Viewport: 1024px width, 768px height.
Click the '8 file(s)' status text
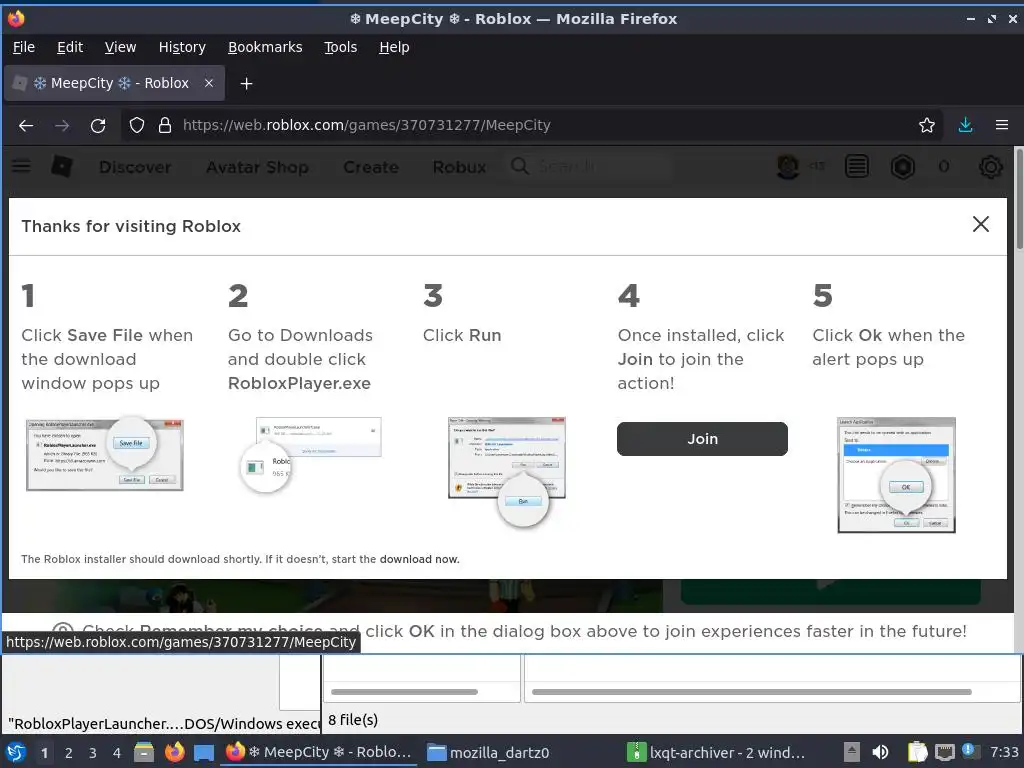(x=353, y=720)
